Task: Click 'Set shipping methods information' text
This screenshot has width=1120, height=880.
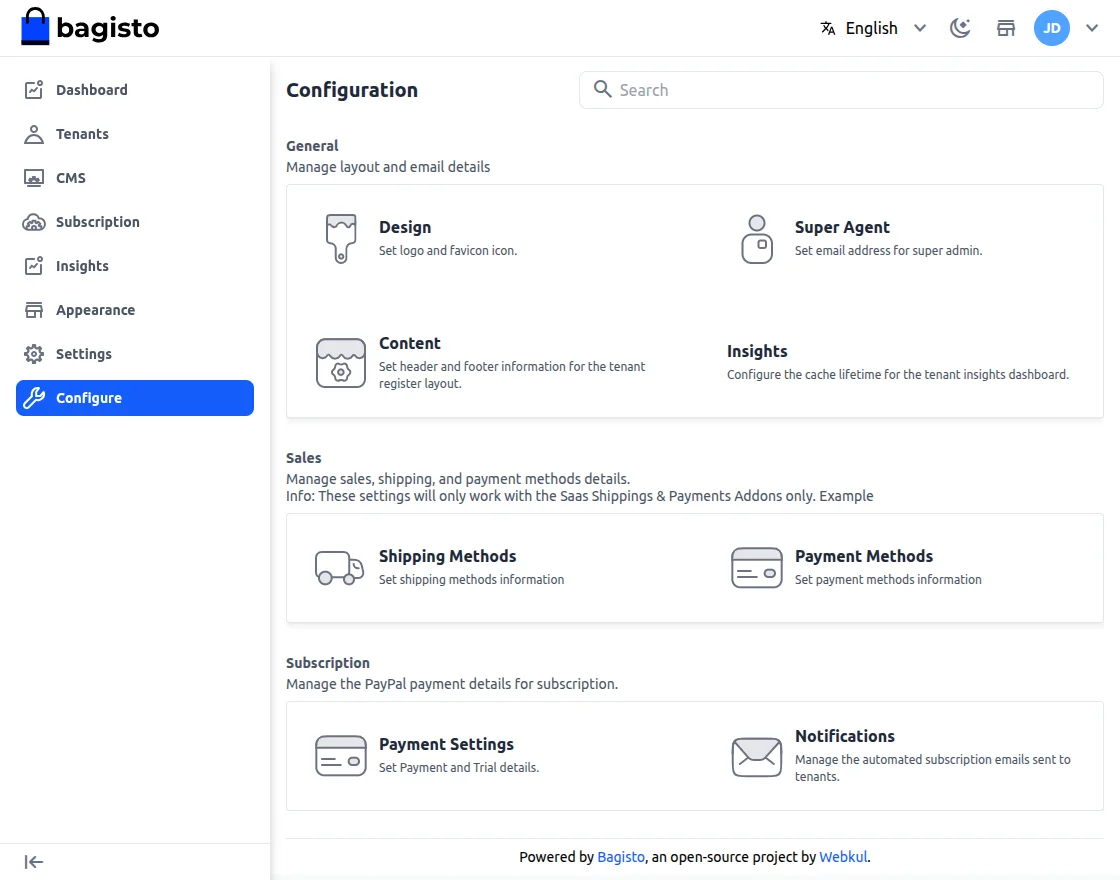Action: click(471, 579)
